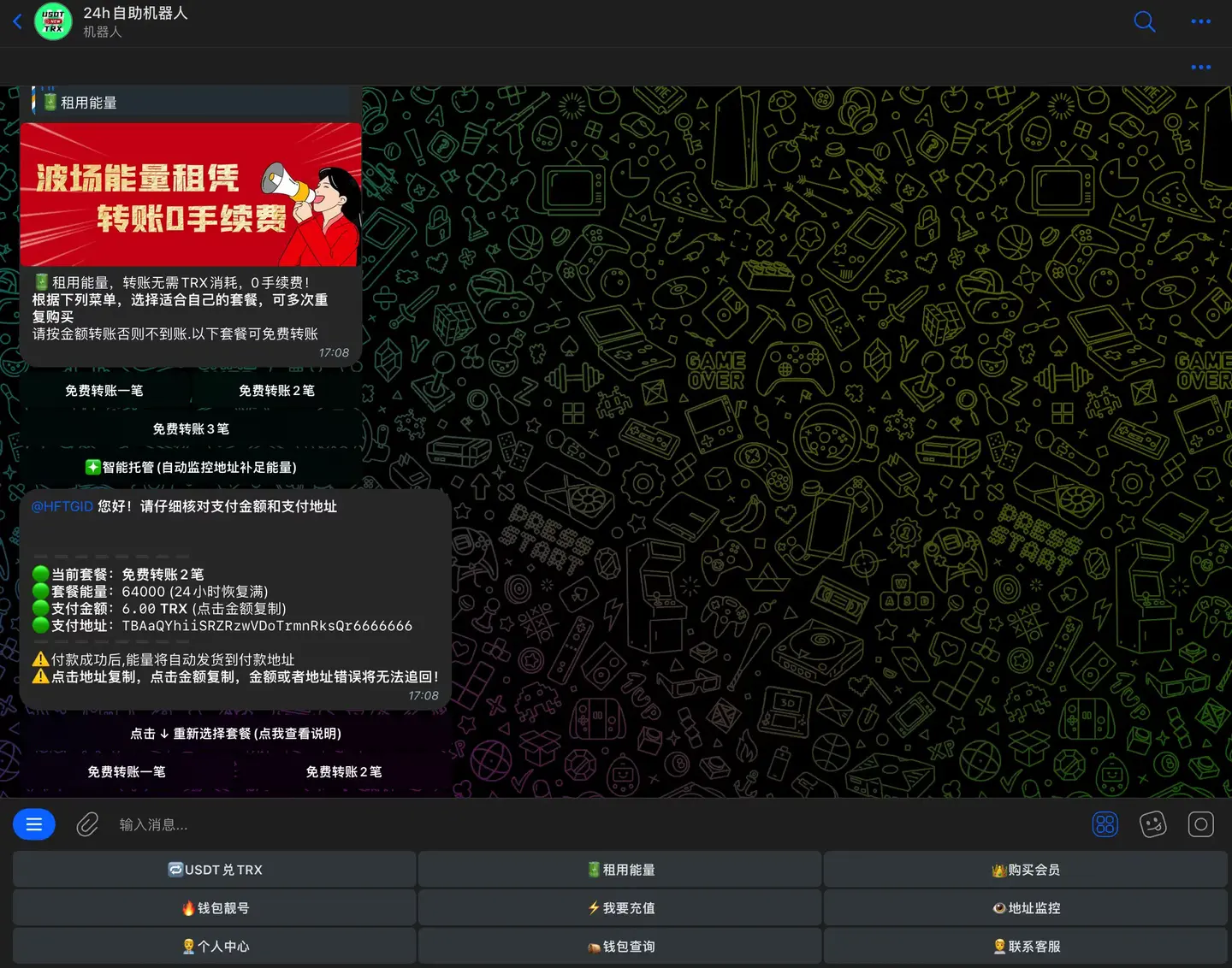Start a video message with the camera icon
The image size is (1232, 968).
coord(1200,823)
